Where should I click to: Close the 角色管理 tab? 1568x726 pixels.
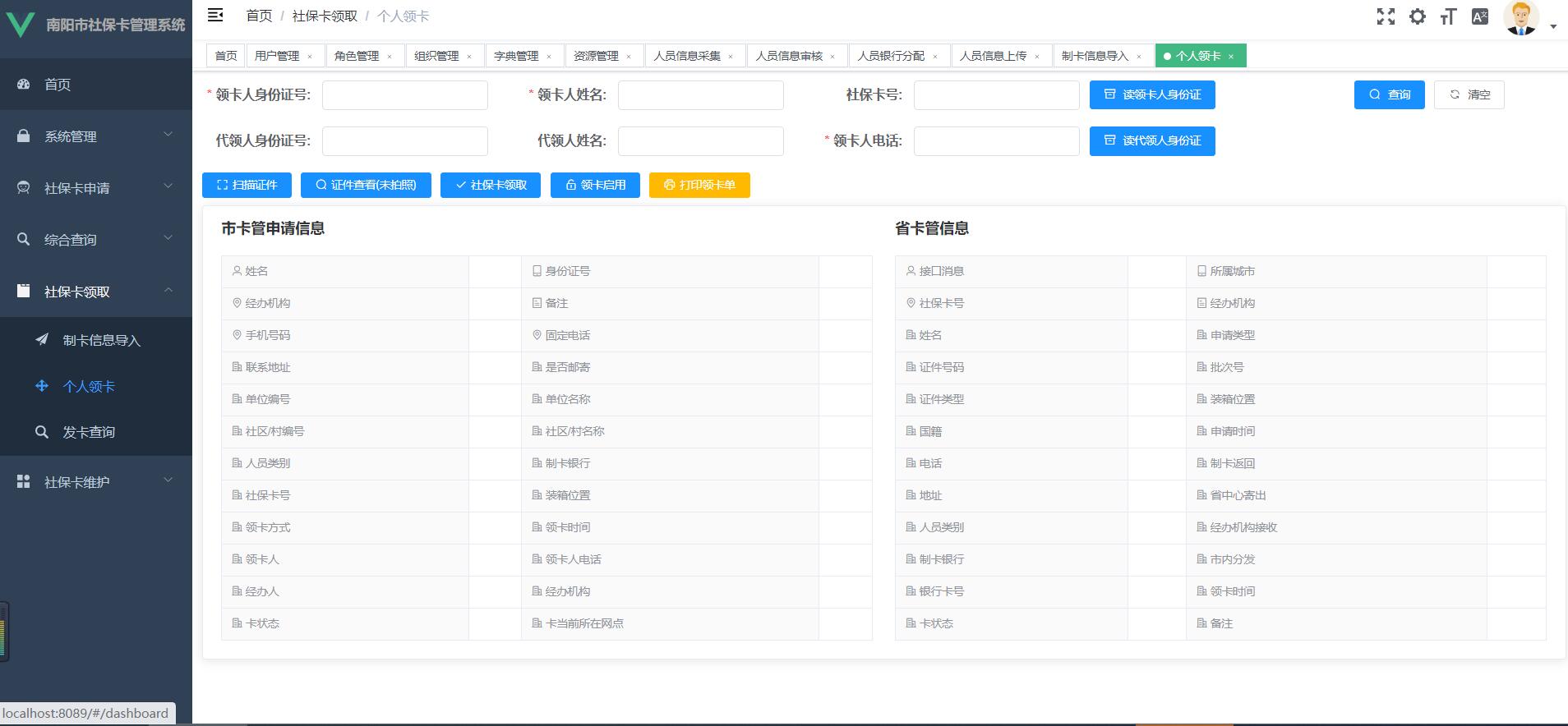(x=390, y=57)
